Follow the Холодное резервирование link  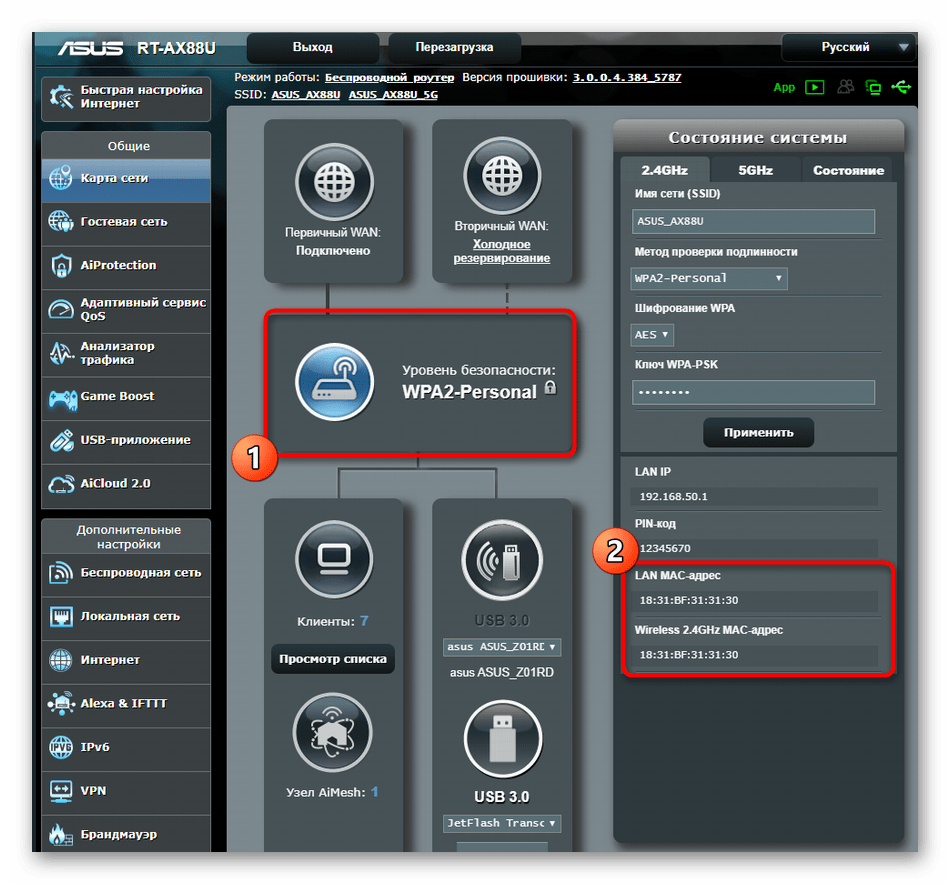click(502, 251)
